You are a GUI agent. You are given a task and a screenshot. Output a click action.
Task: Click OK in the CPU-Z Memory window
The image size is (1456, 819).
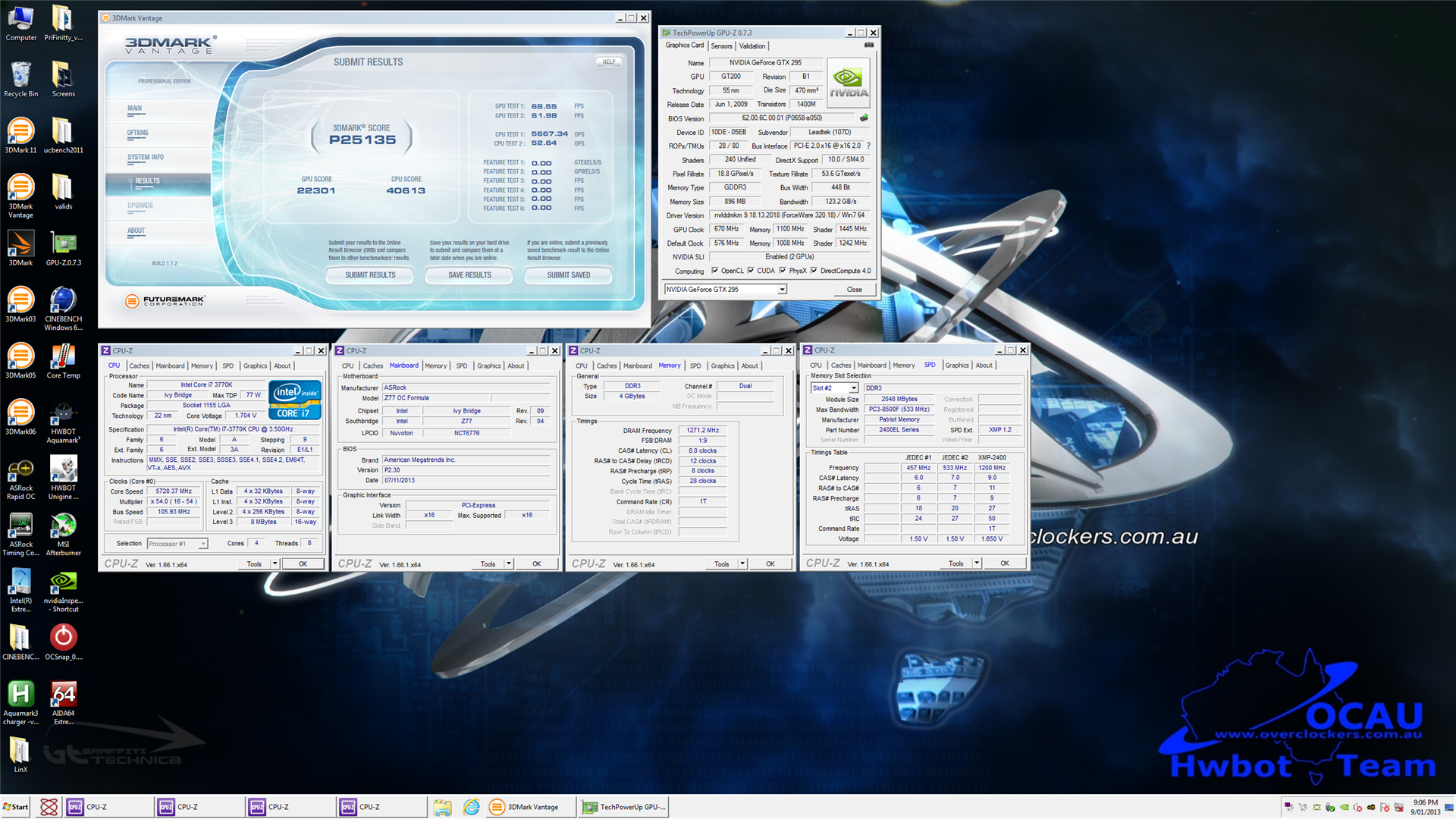(x=770, y=564)
